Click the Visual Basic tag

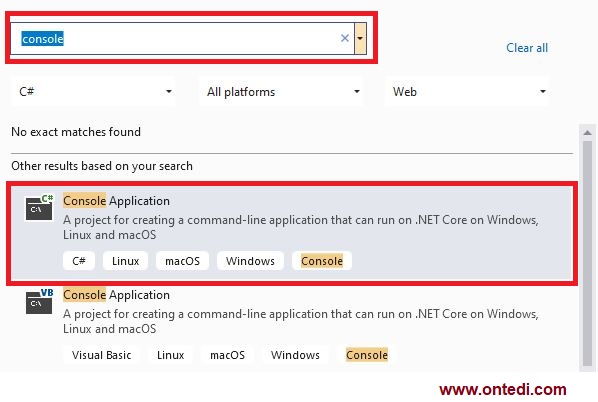coord(101,355)
